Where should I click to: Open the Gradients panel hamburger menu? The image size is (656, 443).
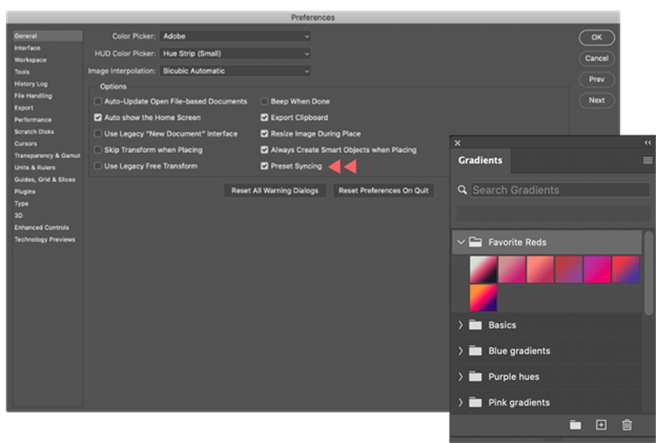point(647,160)
